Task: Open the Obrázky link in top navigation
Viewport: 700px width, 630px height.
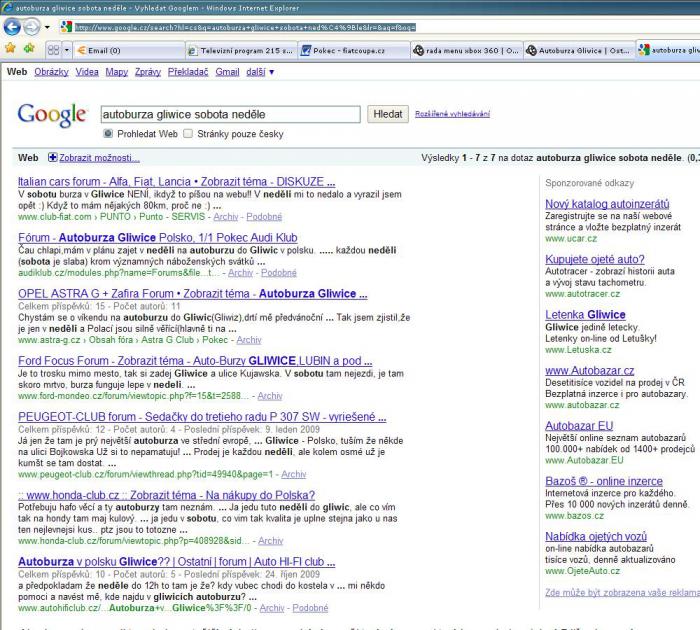Action: point(52,72)
